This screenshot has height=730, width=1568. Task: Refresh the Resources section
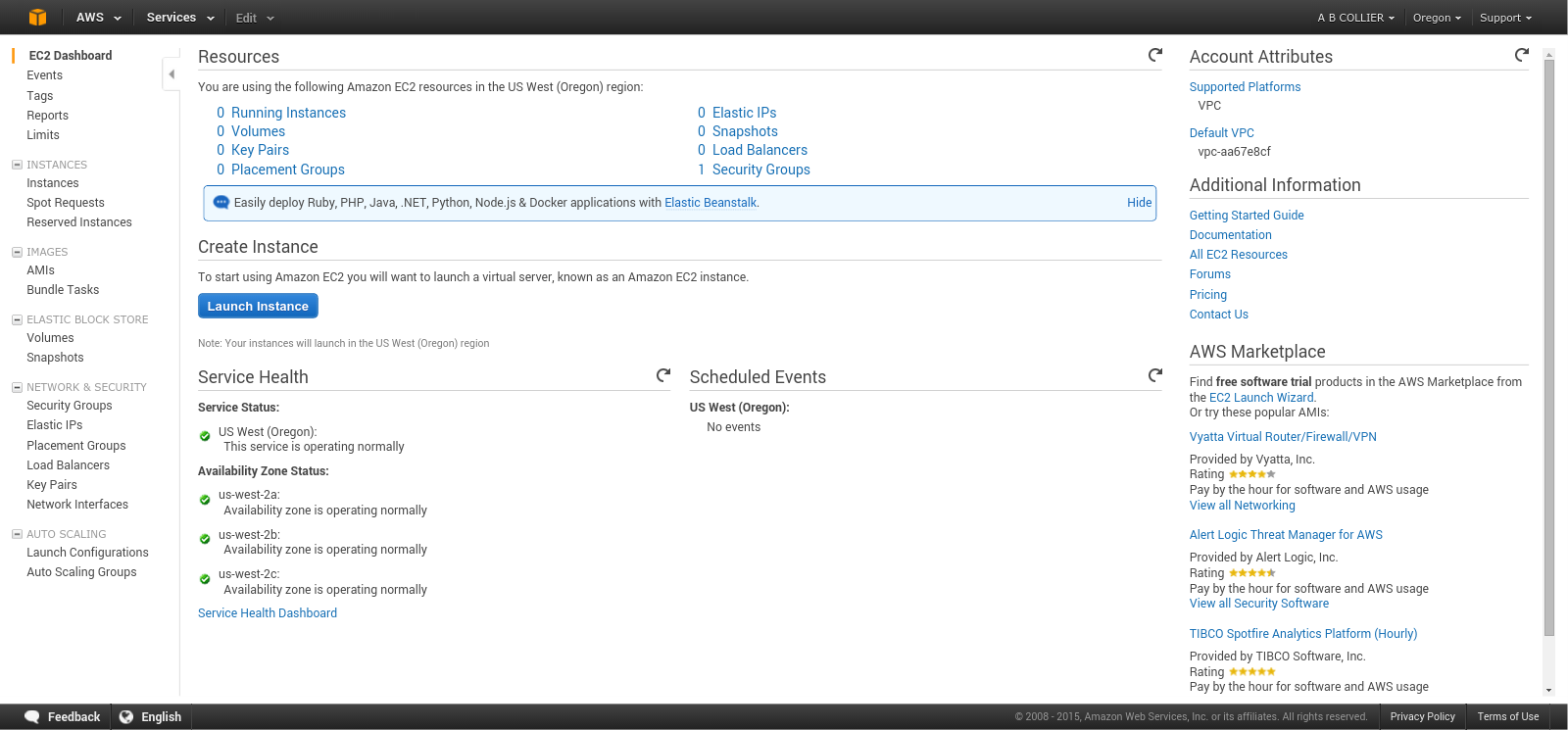pyautogui.click(x=1155, y=55)
